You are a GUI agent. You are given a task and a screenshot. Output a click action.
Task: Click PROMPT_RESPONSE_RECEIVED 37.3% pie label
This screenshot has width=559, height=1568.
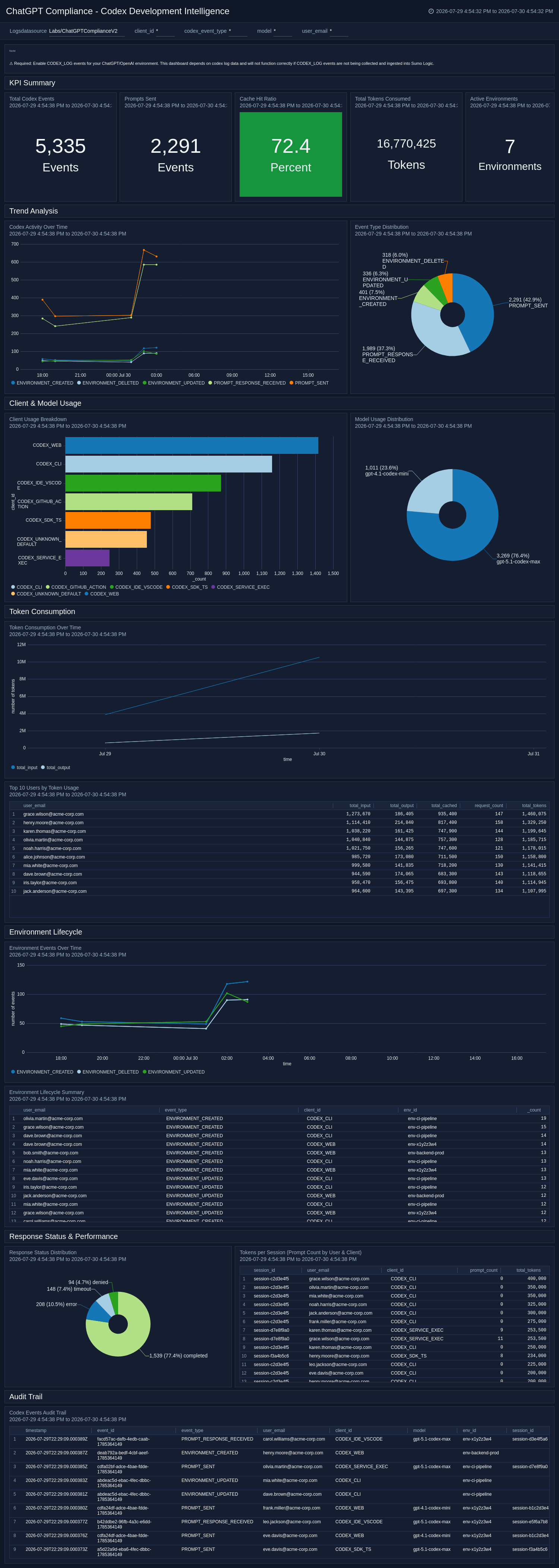click(387, 354)
